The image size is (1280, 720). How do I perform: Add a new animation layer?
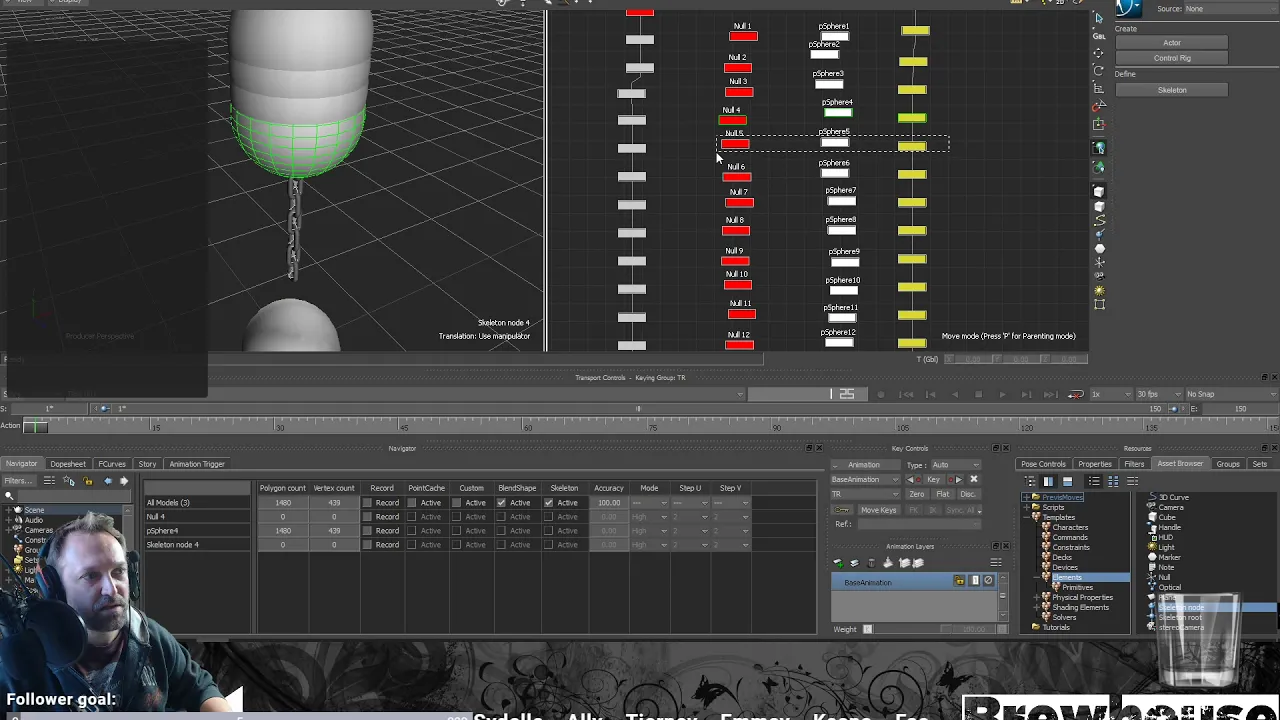(x=838, y=563)
